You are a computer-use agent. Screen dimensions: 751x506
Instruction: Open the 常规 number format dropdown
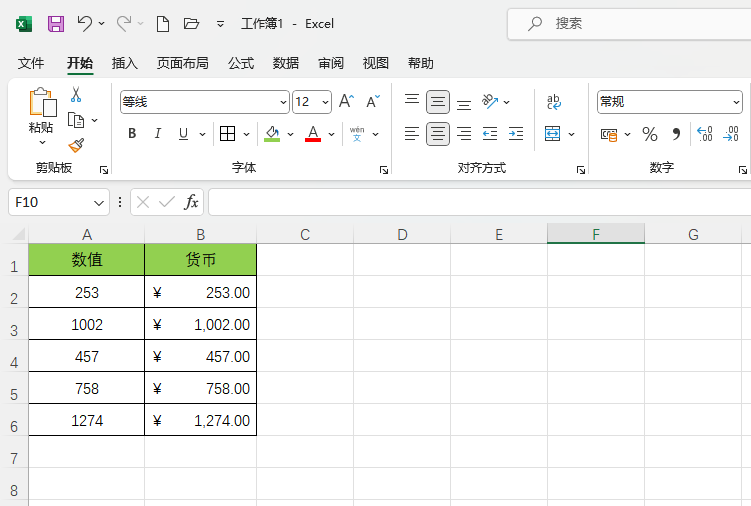[736, 102]
